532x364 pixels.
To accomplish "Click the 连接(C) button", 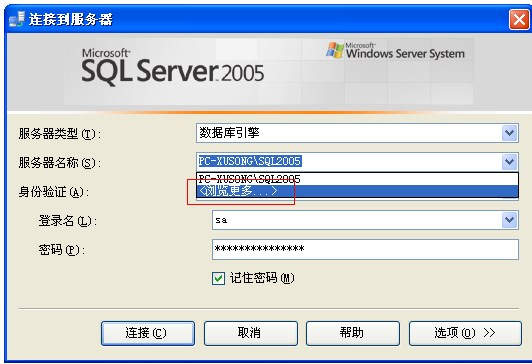I will (x=148, y=333).
